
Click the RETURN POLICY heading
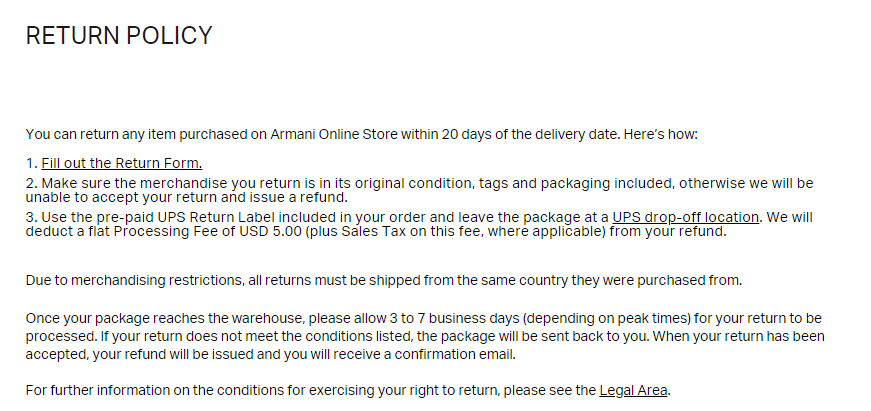(119, 36)
